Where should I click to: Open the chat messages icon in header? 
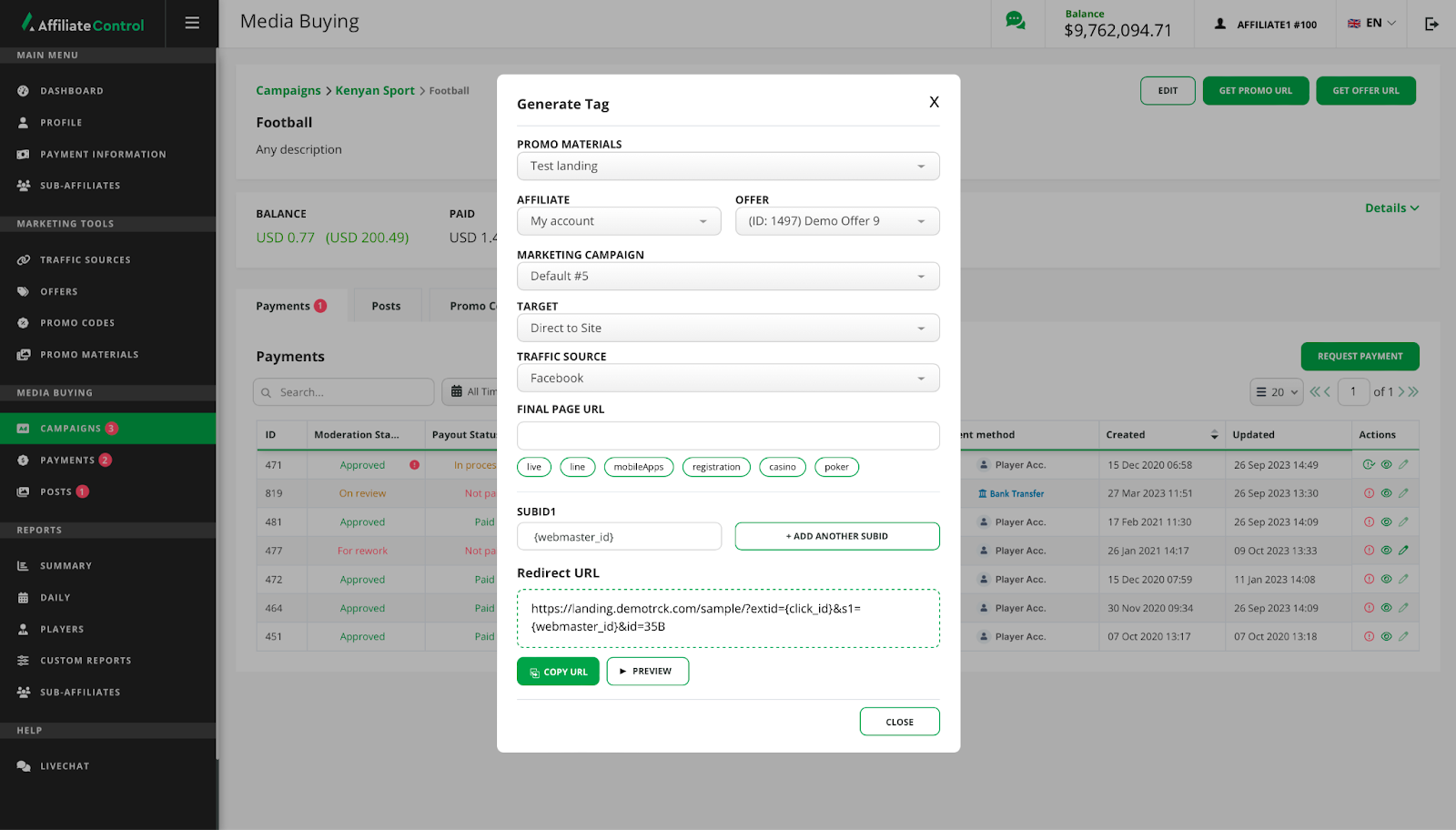click(x=1015, y=21)
